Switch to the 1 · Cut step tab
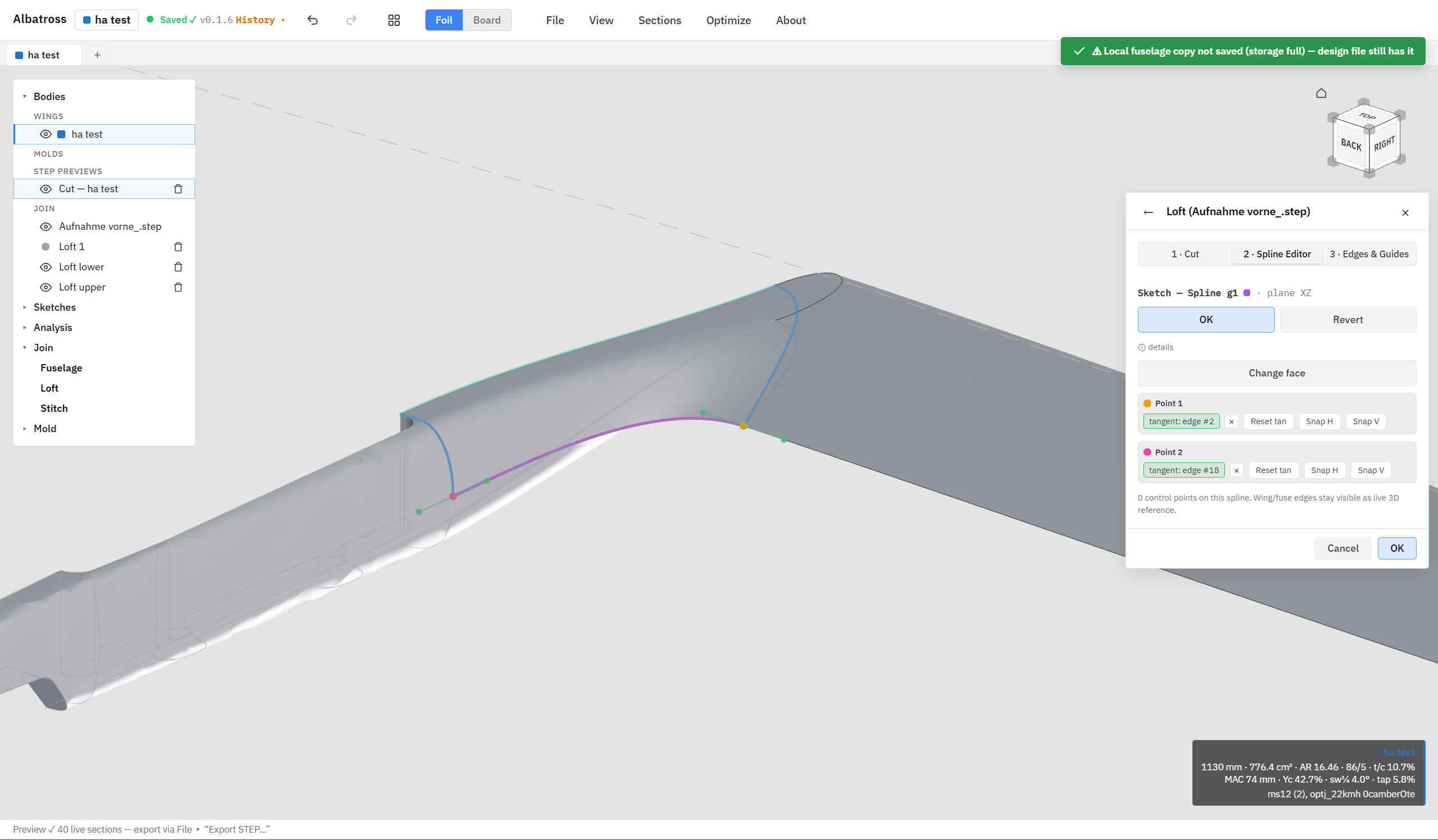The image size is (1438, 840). 1184,254
